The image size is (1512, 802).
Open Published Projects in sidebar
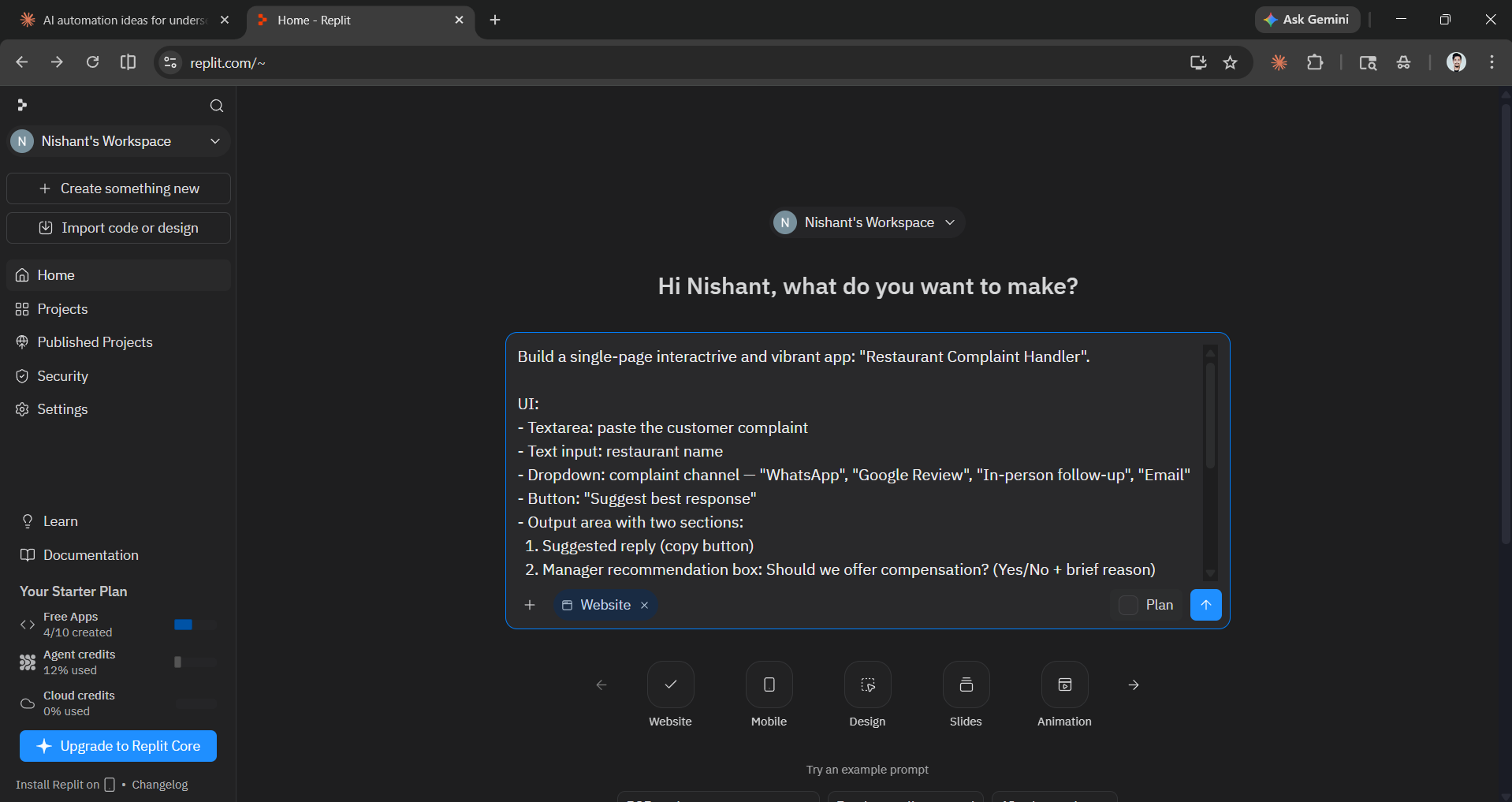click(x=119, y=342)
